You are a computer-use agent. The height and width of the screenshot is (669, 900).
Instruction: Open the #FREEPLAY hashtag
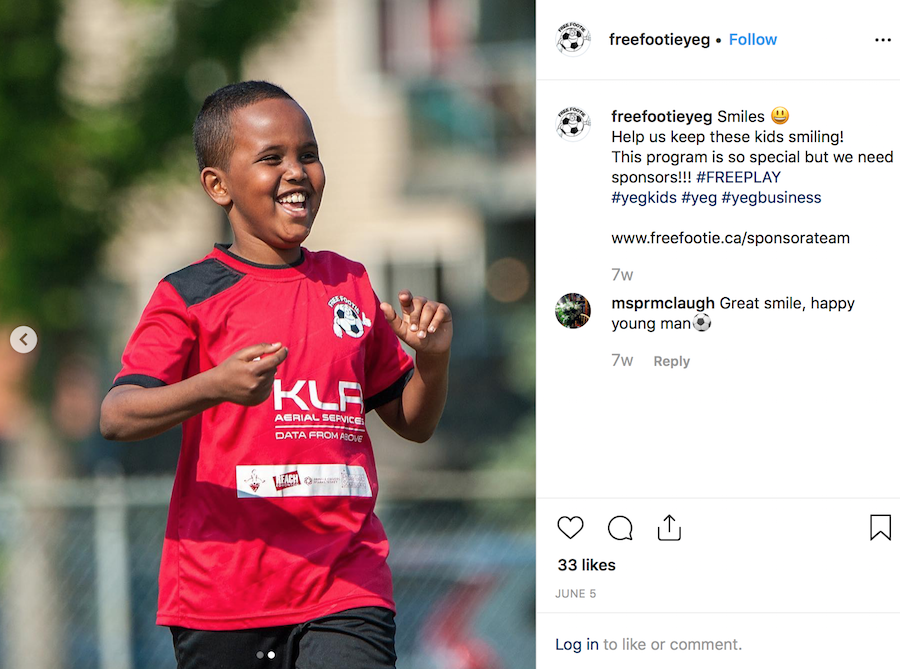tap(738, 177)
